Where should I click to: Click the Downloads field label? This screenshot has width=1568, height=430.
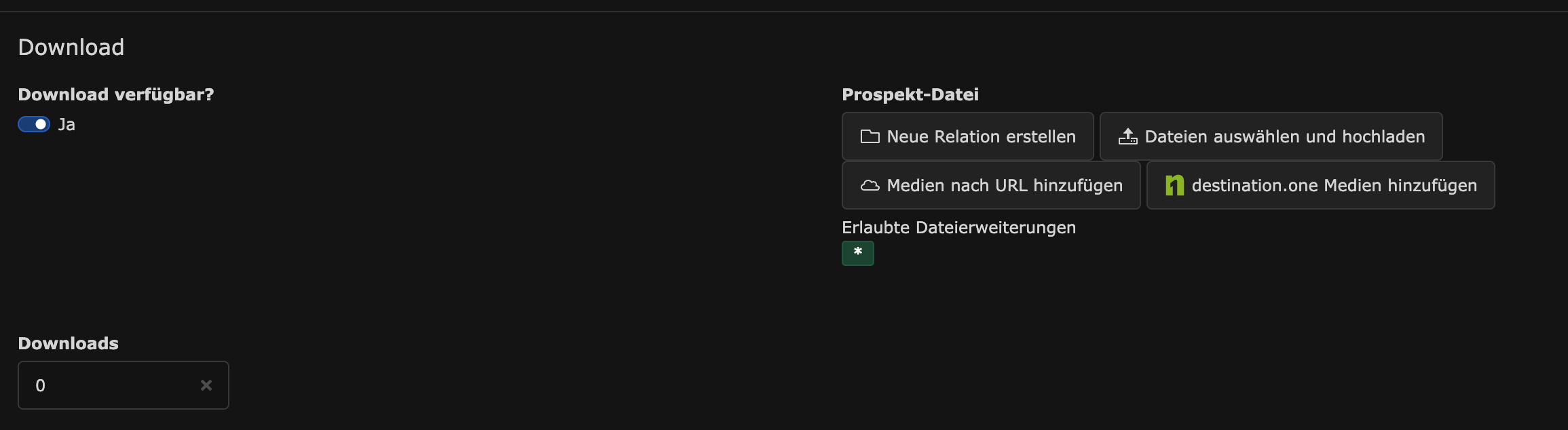tap(69, 343)
